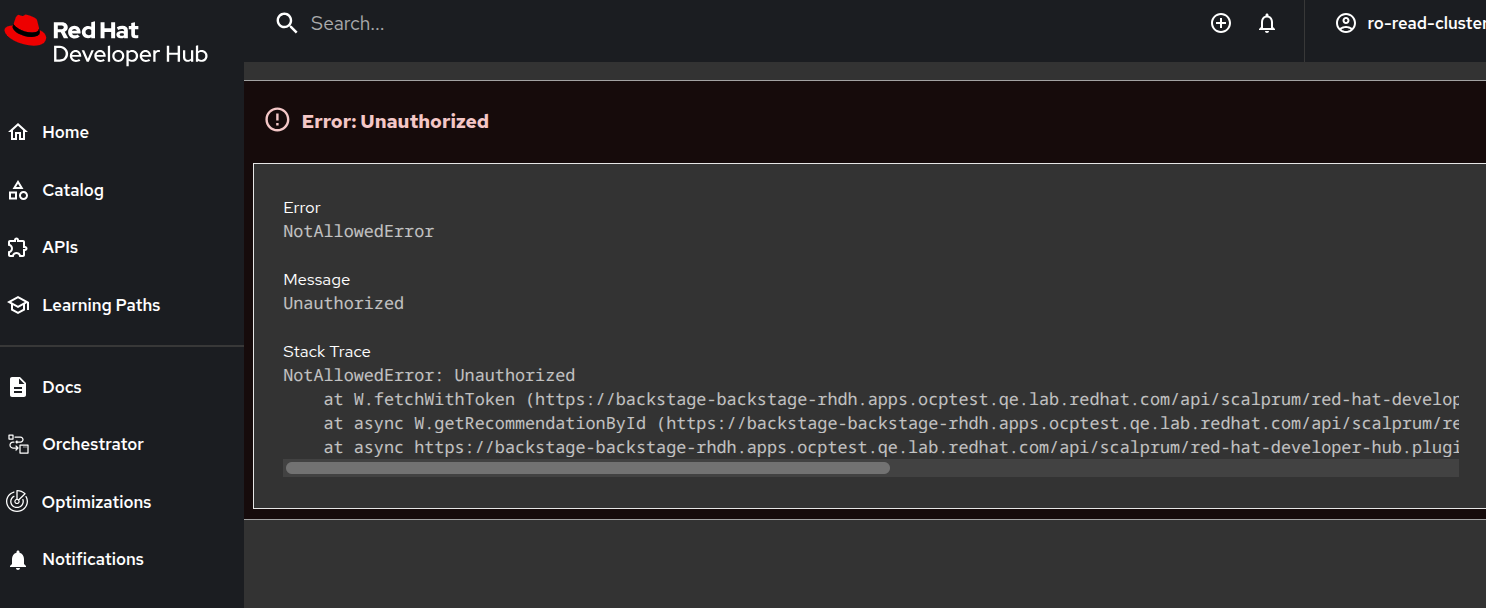Navigate to the Optimizations page

coord(96,502)
